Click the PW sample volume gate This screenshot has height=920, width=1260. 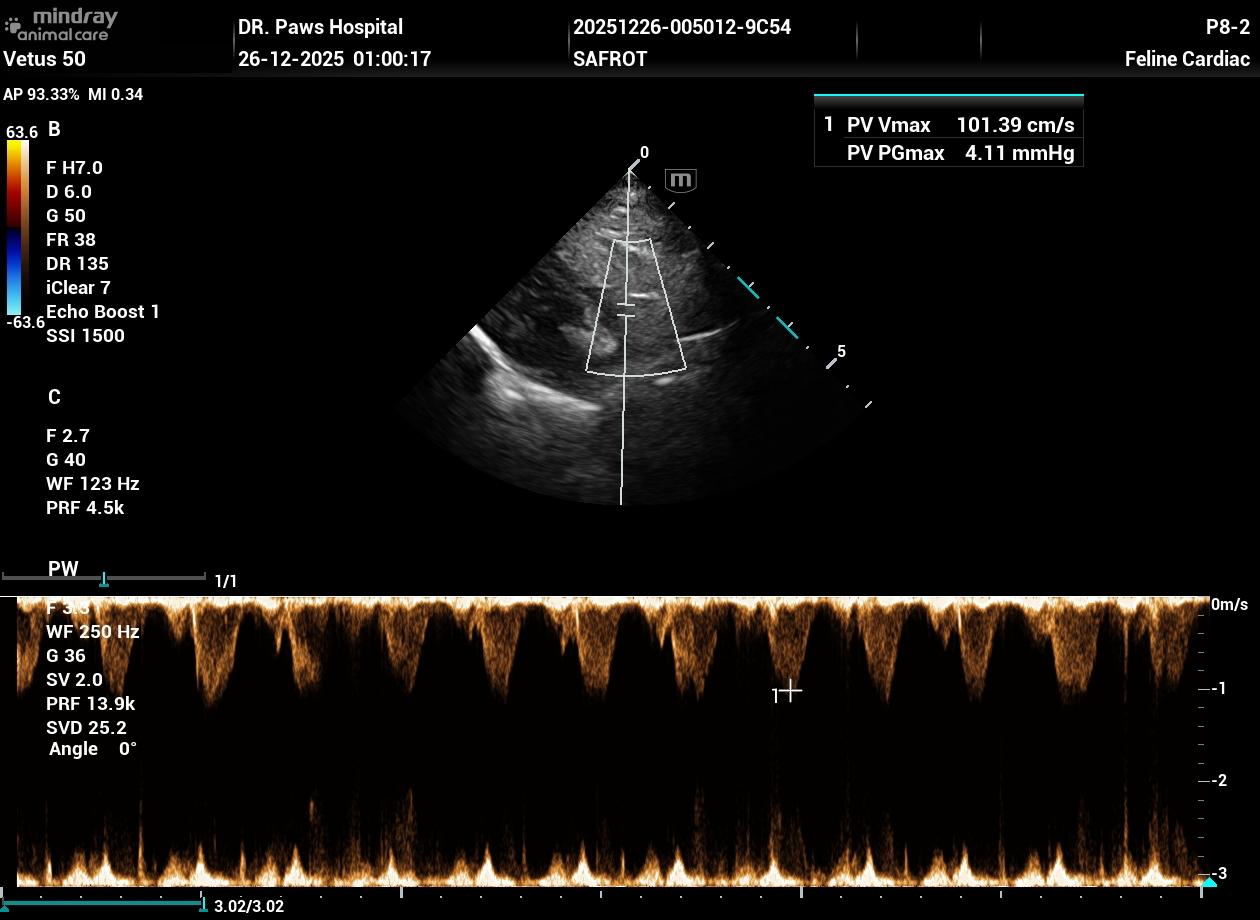click(x=625, y=310)
